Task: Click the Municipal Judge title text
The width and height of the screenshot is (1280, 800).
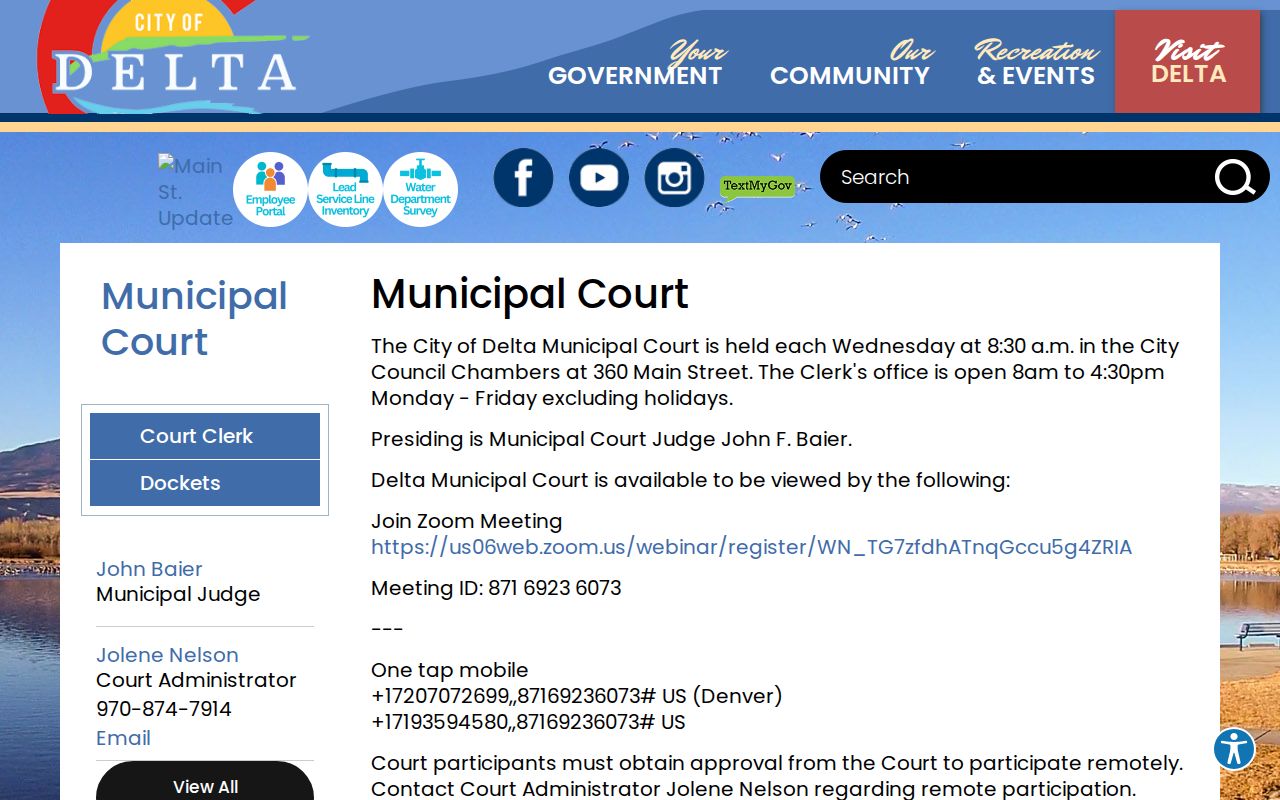Action: tap(178, 594)
